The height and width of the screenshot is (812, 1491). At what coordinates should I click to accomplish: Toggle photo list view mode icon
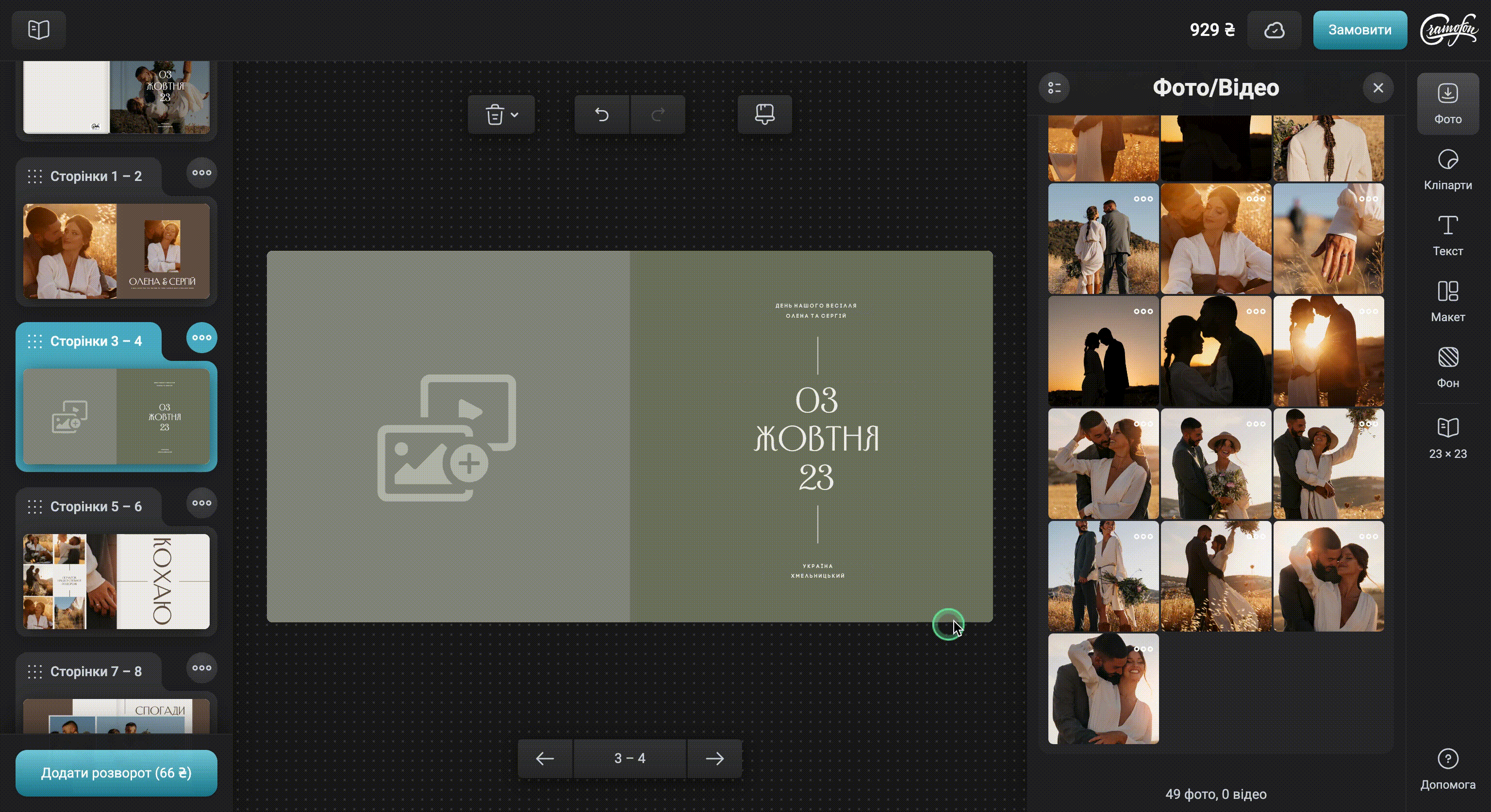(1054, 88)
